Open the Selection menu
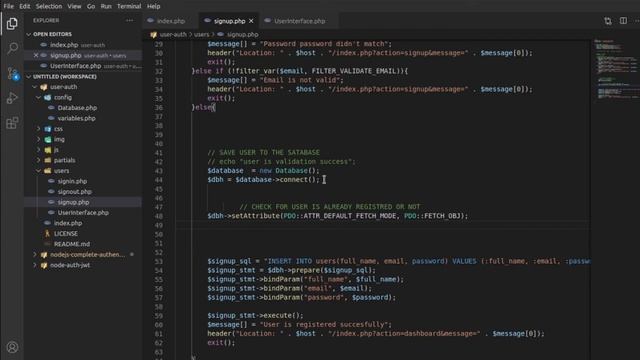640x360 pixels. pyautogui.click(x=49, y=6)
